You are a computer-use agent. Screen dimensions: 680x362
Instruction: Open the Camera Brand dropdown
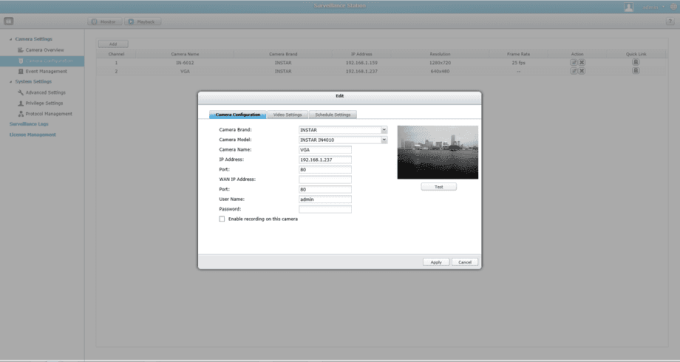tap(384, 130)
